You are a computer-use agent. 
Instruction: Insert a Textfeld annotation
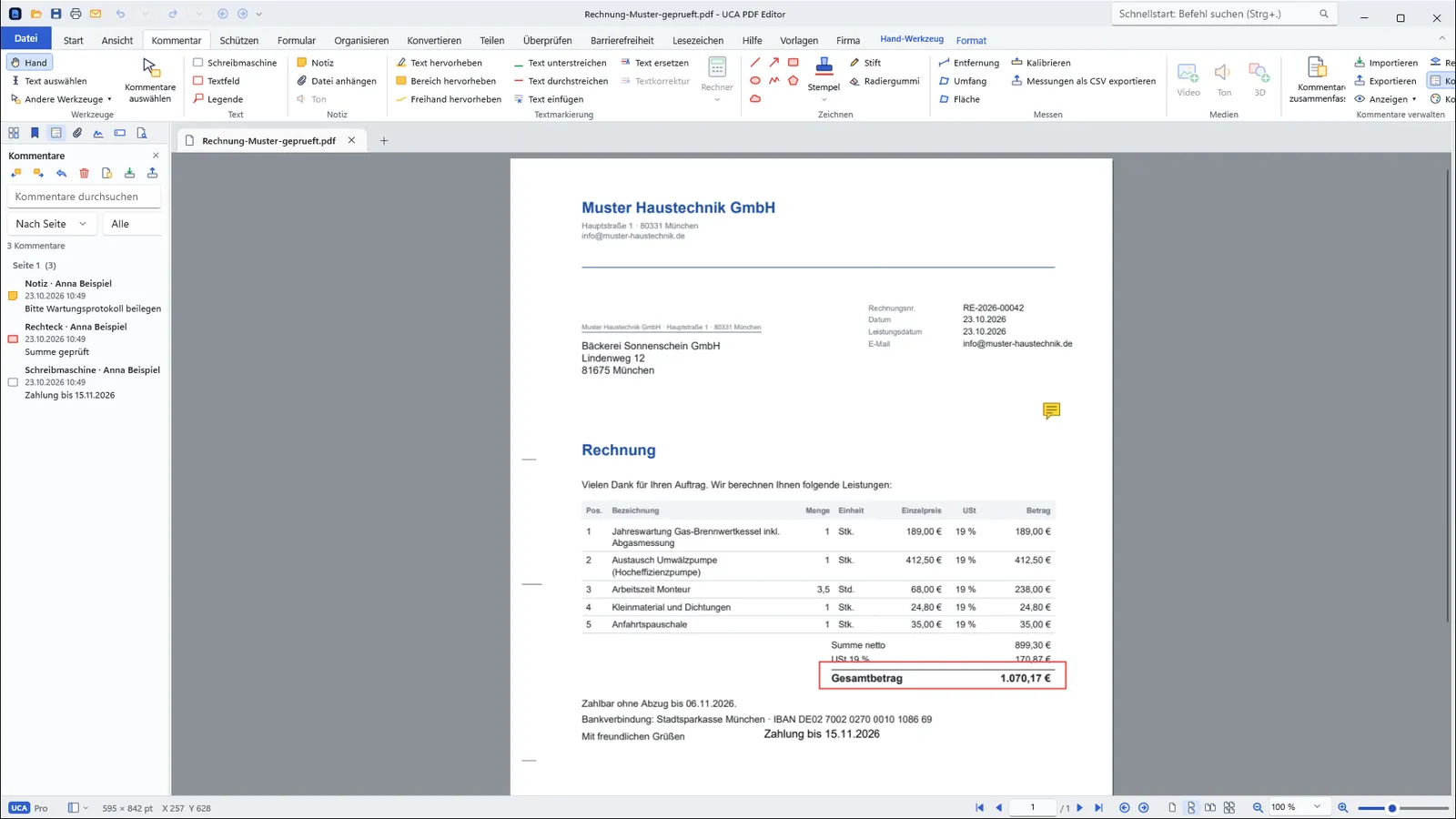pyautogui.click(x=217, y=81)
